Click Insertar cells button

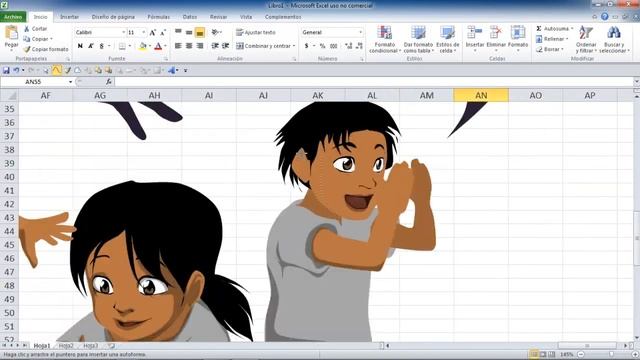(475, 38)
